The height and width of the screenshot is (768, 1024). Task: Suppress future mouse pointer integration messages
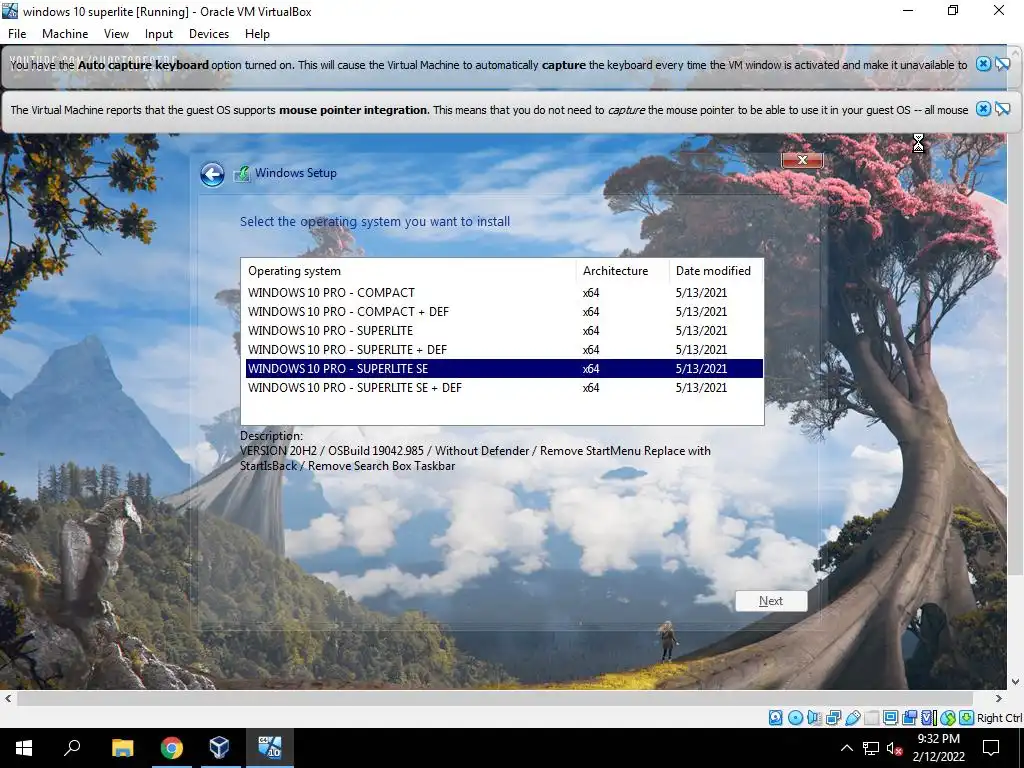pos(1002,109)
